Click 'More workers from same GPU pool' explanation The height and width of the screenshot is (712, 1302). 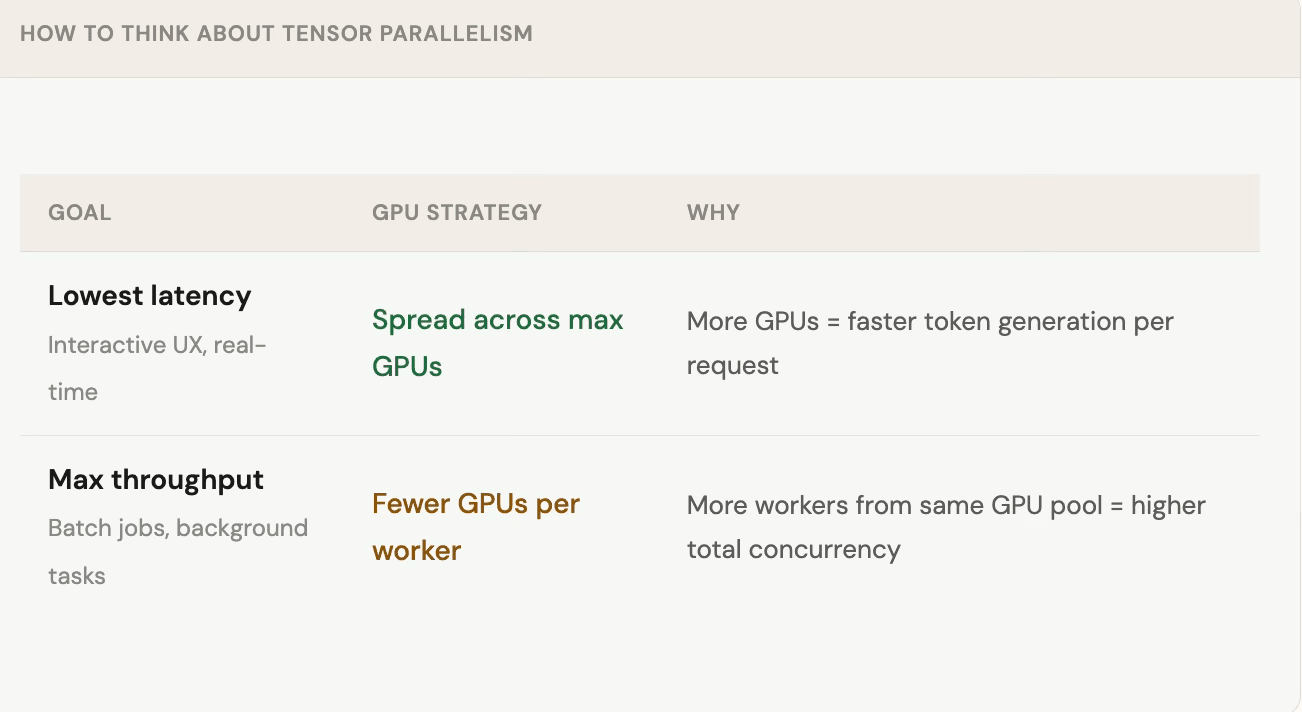(x=900, y=506)
